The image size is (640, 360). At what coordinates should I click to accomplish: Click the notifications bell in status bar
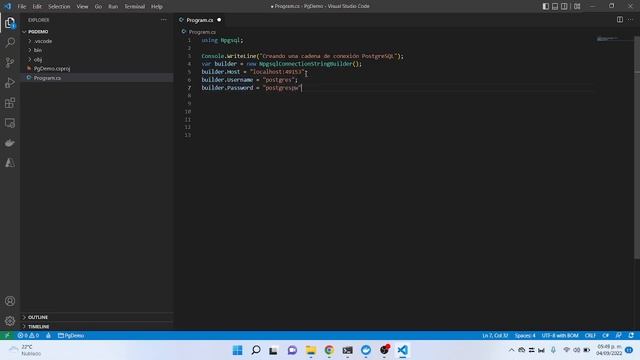631,336
